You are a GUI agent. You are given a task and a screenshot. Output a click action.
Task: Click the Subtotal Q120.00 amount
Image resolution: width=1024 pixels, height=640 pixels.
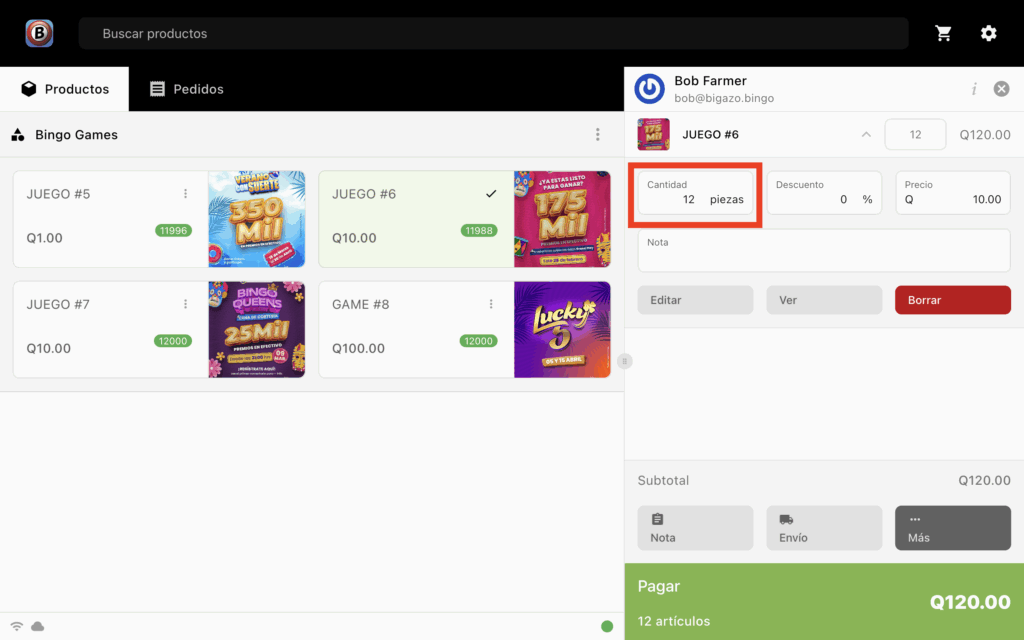pos(984,481)
